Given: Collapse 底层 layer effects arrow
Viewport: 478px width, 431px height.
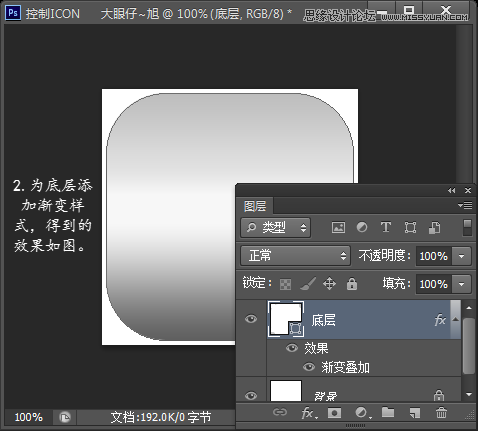Looking at the screenshot, I should point(455,320).
